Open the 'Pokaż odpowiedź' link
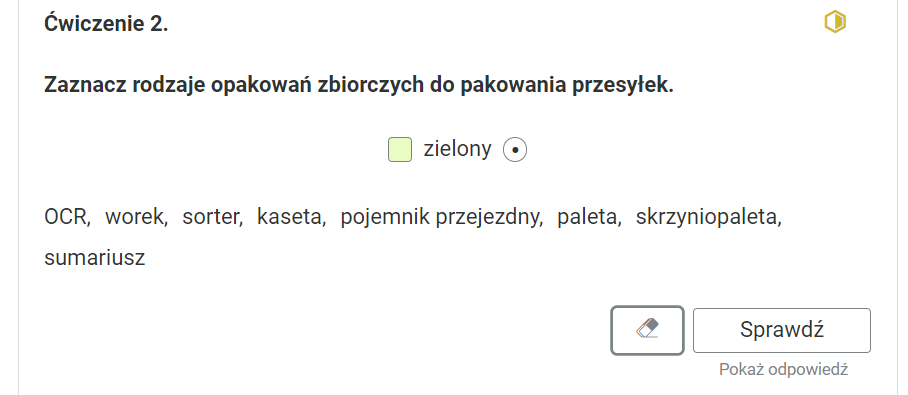 point(783,369)
